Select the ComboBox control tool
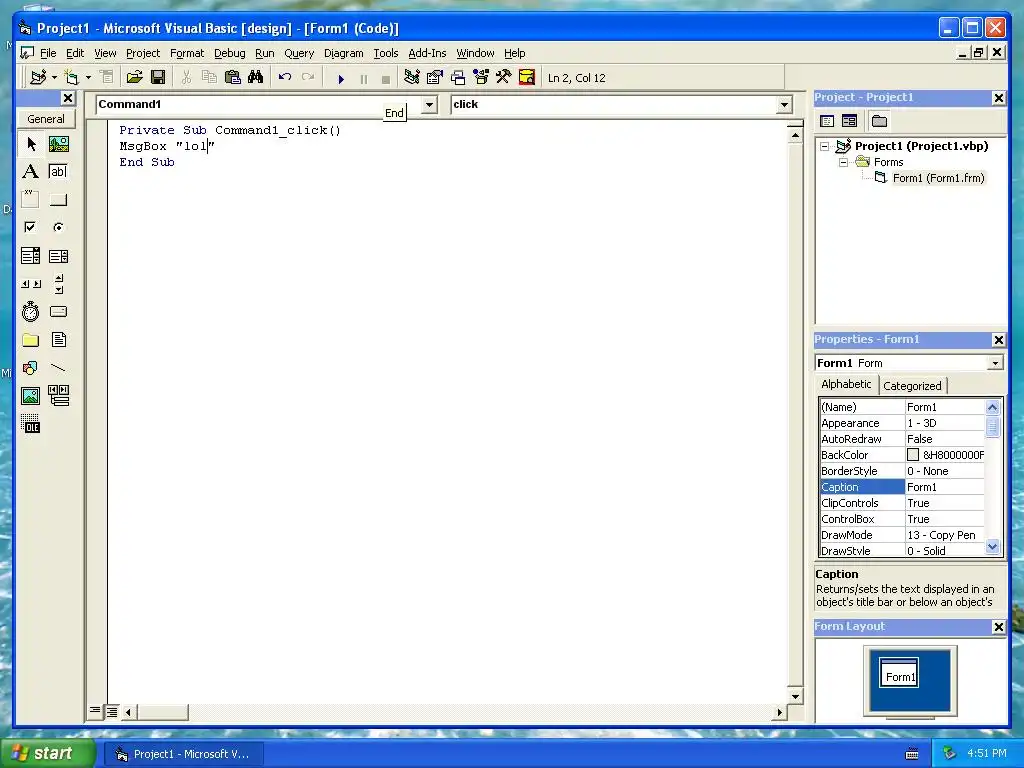Viewport: 1024px width, 768px height. 31,255
